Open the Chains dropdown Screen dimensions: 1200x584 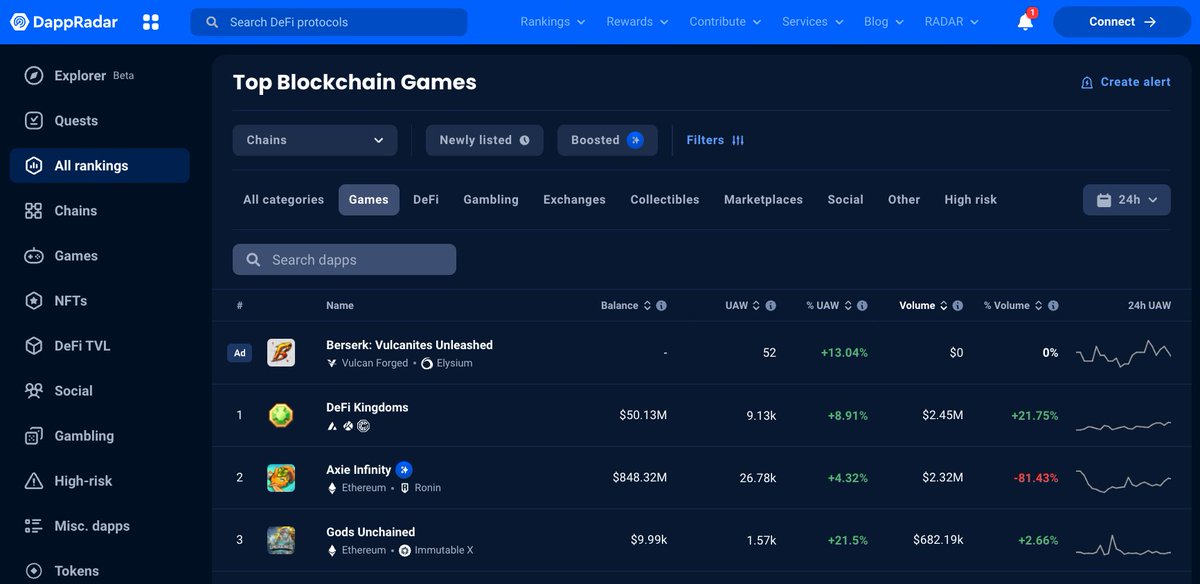pyautogui.click(x=315, y=140)
